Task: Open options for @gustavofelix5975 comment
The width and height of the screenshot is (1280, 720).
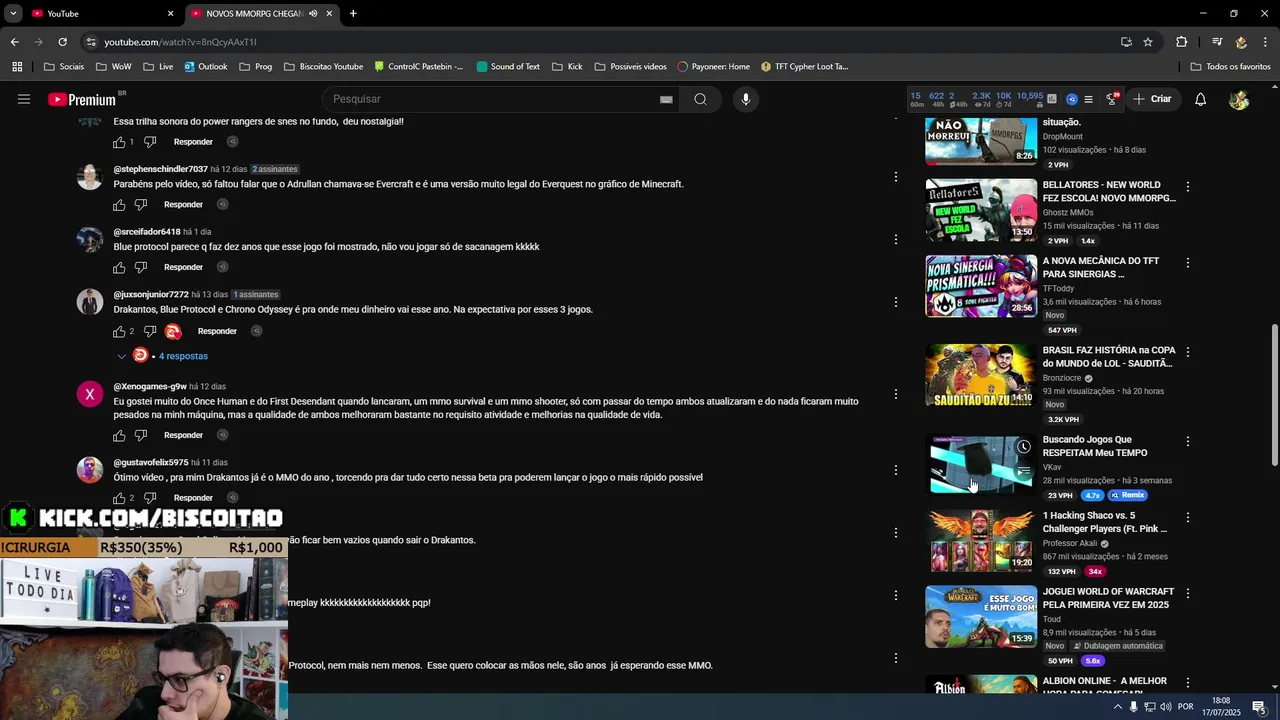Action: pos(895,470)
